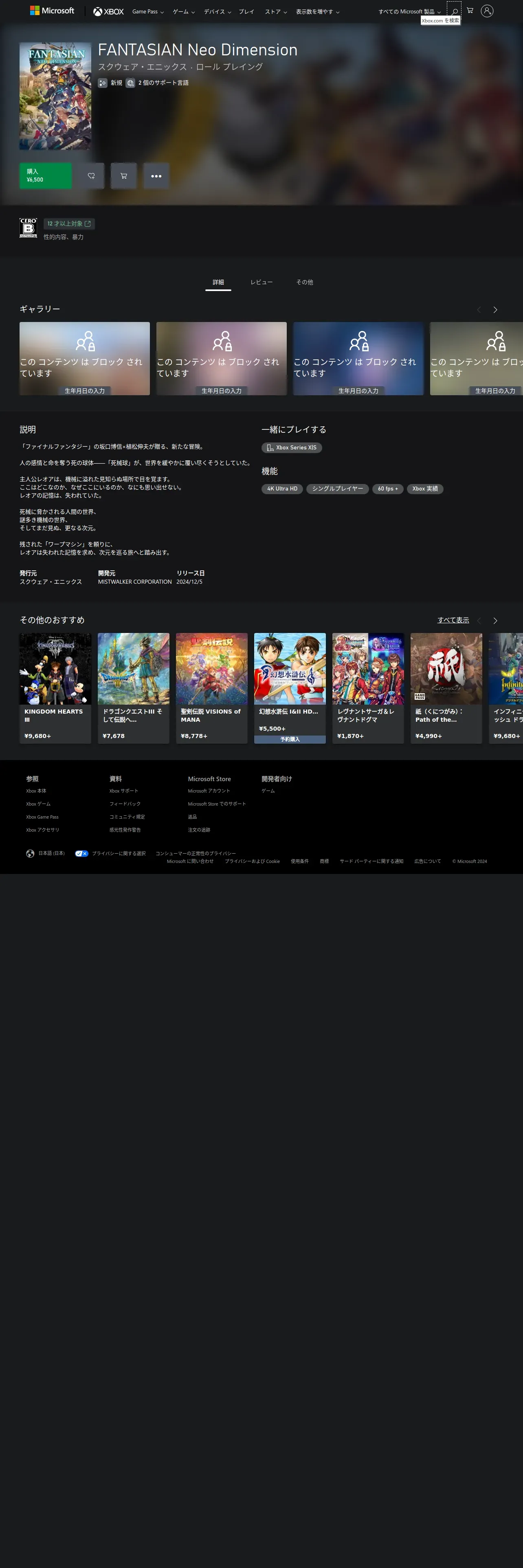Click the 60 fps + tag
This screenshot has height=1568, width=523.
pyautogui.click(x=388, y=489)
